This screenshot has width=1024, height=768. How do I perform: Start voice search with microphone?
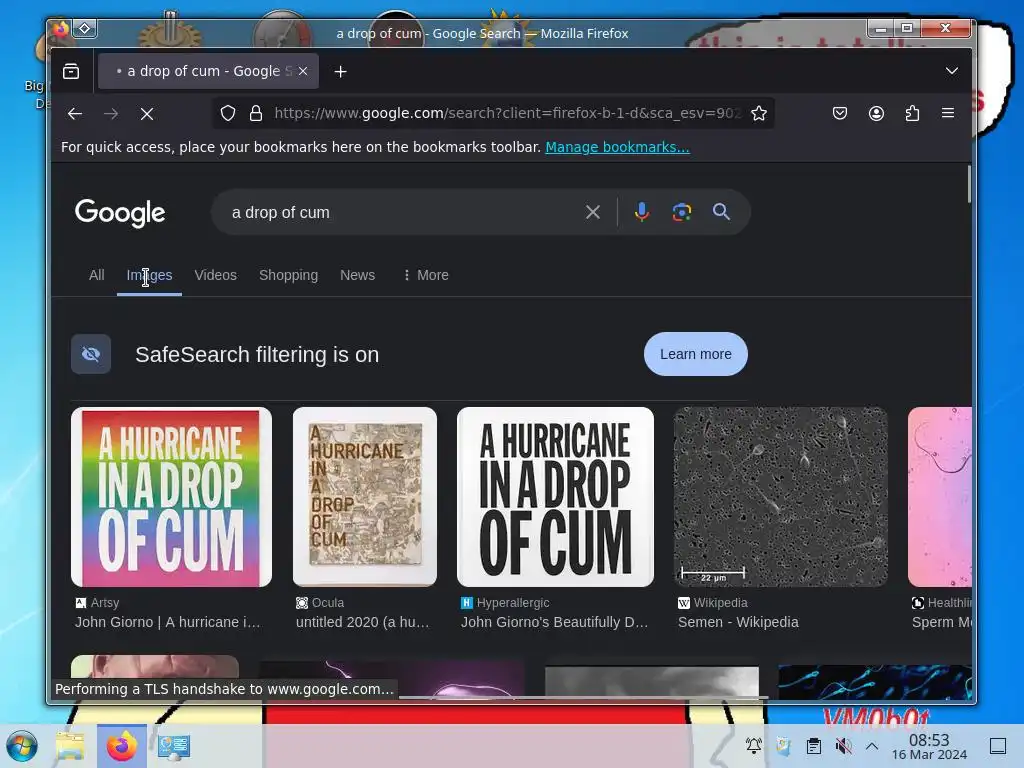coord(642,212)
